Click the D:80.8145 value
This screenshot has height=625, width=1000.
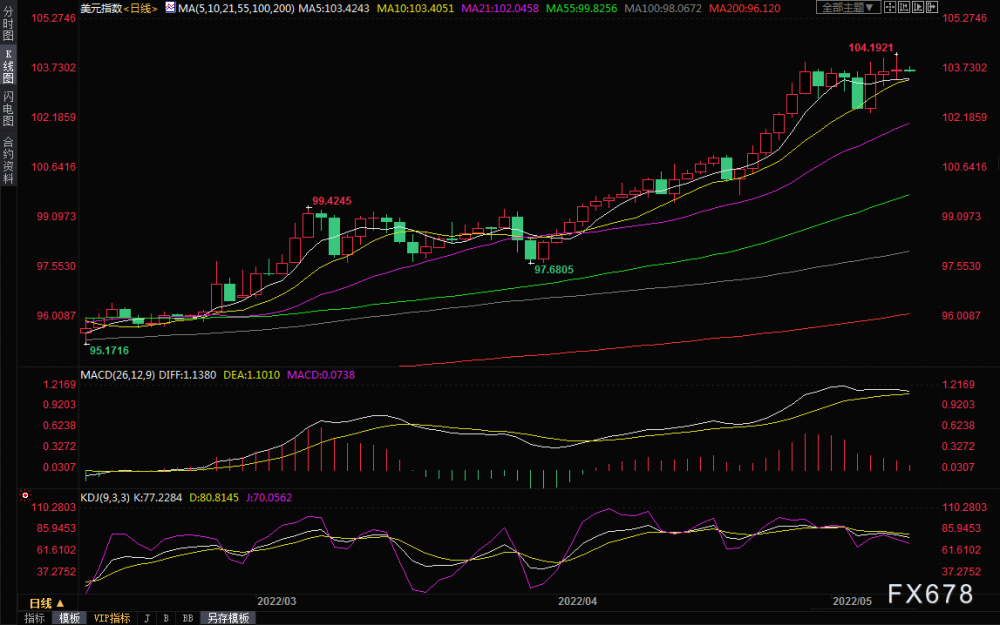pyautogui.click(x=214, y=497)
